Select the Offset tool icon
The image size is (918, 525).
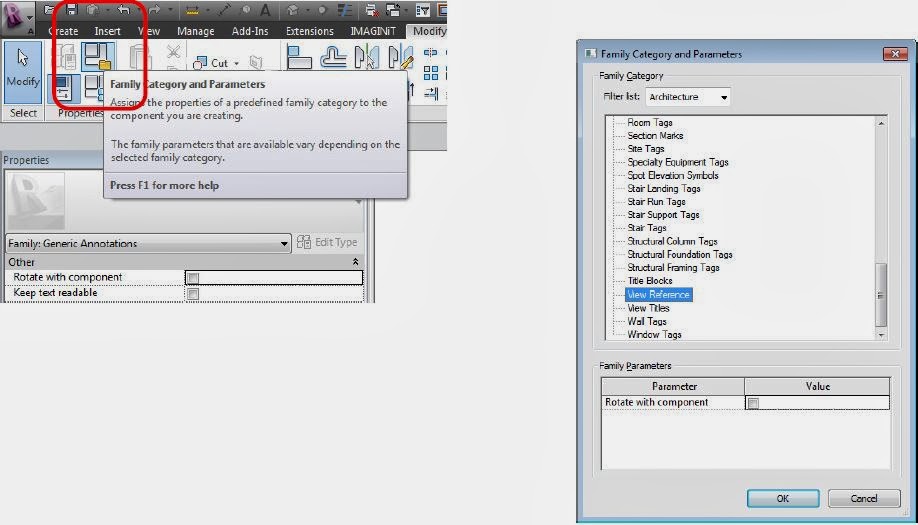tap(333, 57)
